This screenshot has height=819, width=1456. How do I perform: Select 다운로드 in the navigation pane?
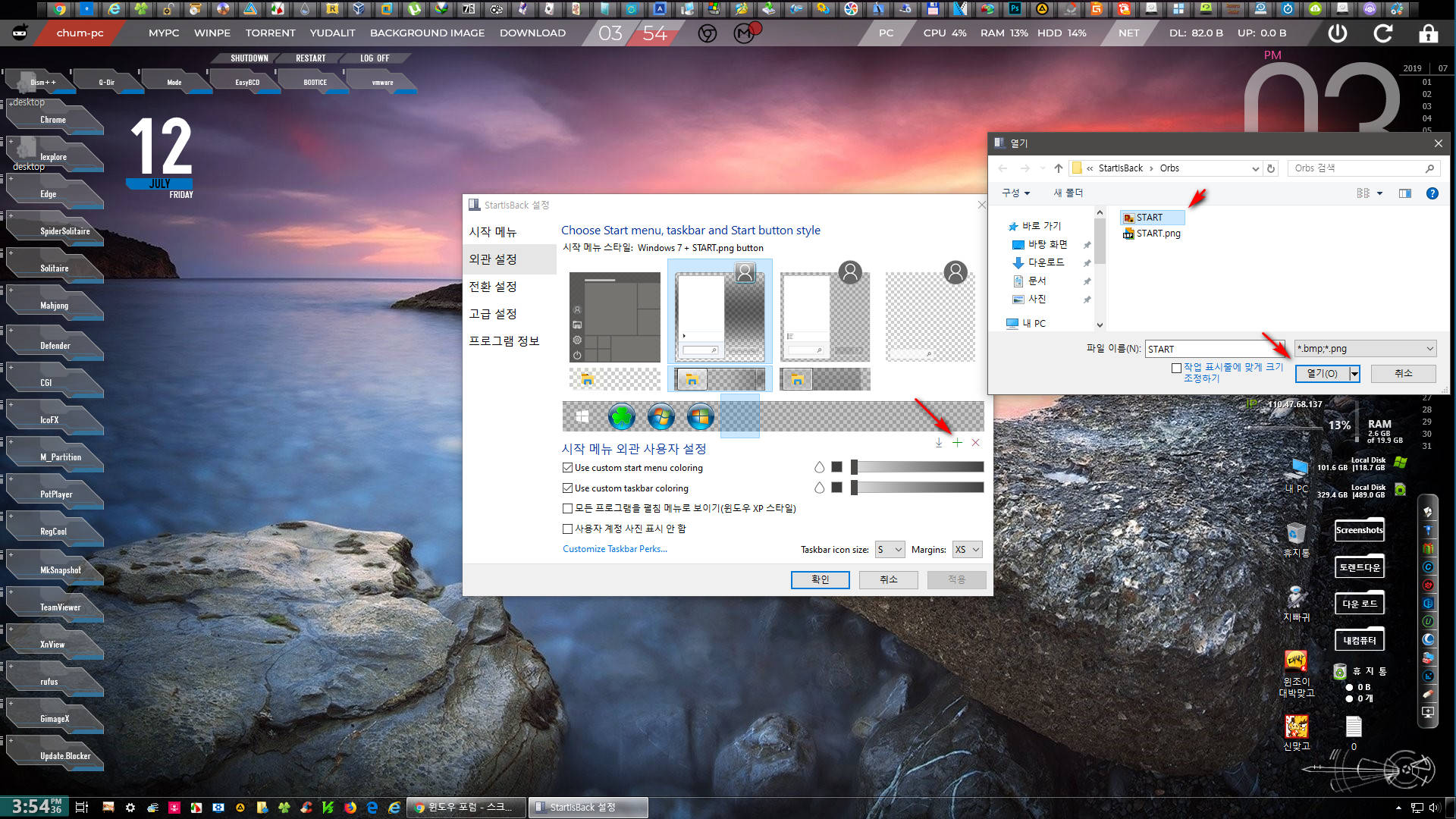[x=1045, y=262]
